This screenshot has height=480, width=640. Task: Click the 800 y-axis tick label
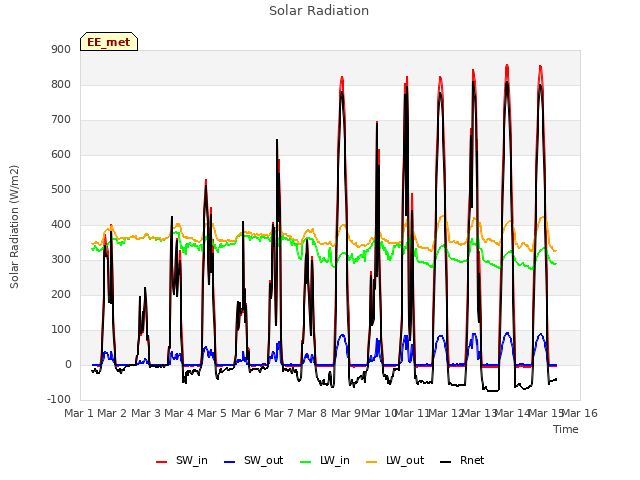[61, 84]
